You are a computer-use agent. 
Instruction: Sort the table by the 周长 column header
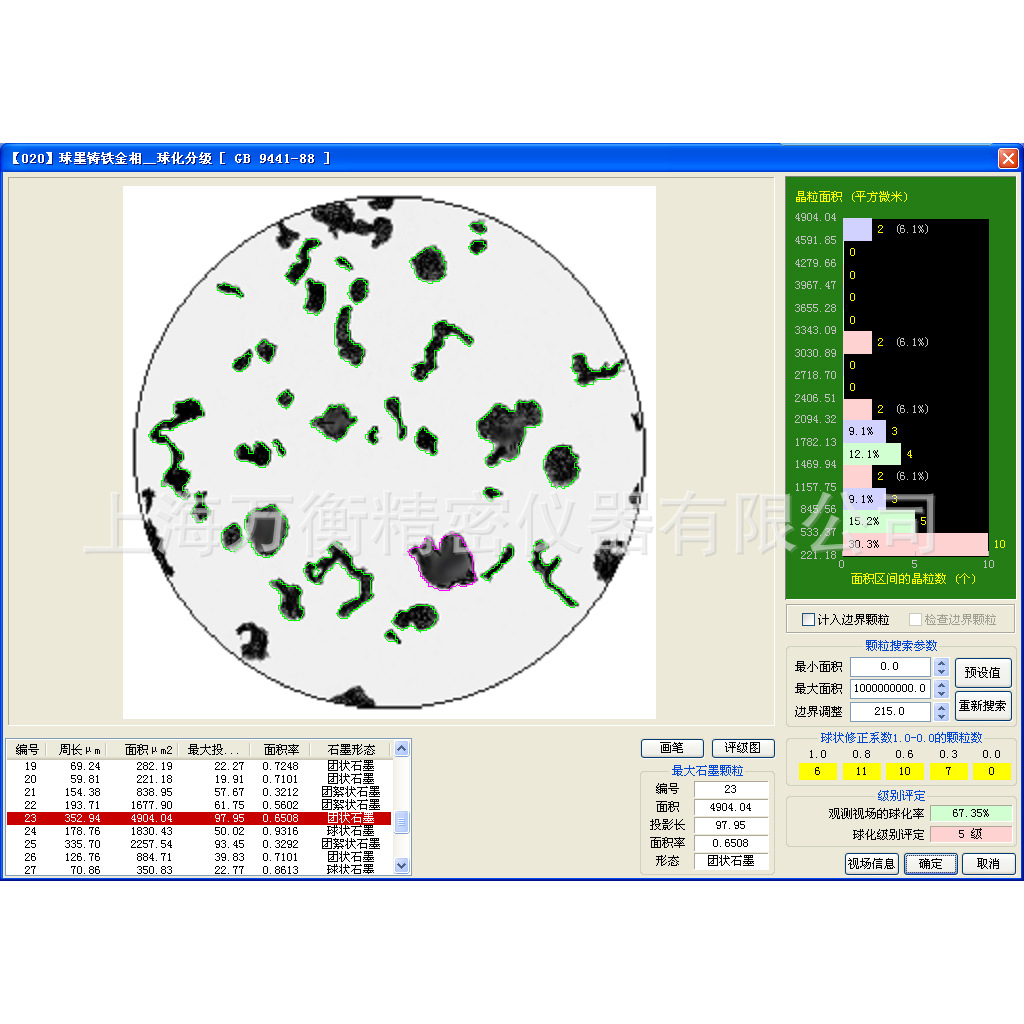click(x=80, y=749)
